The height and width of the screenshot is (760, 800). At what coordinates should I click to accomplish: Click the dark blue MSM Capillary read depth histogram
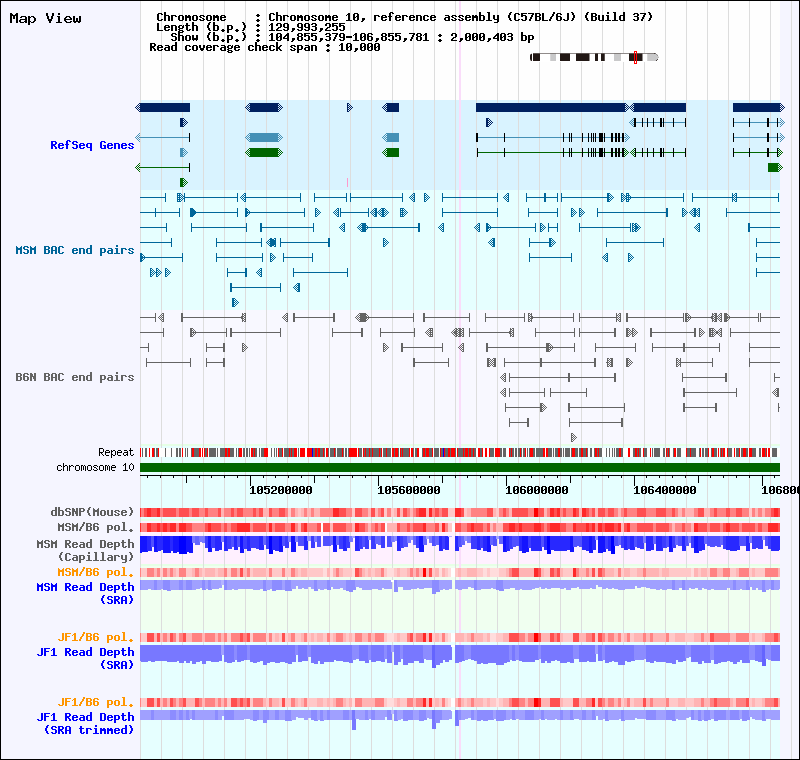click(x=460, y=545)
